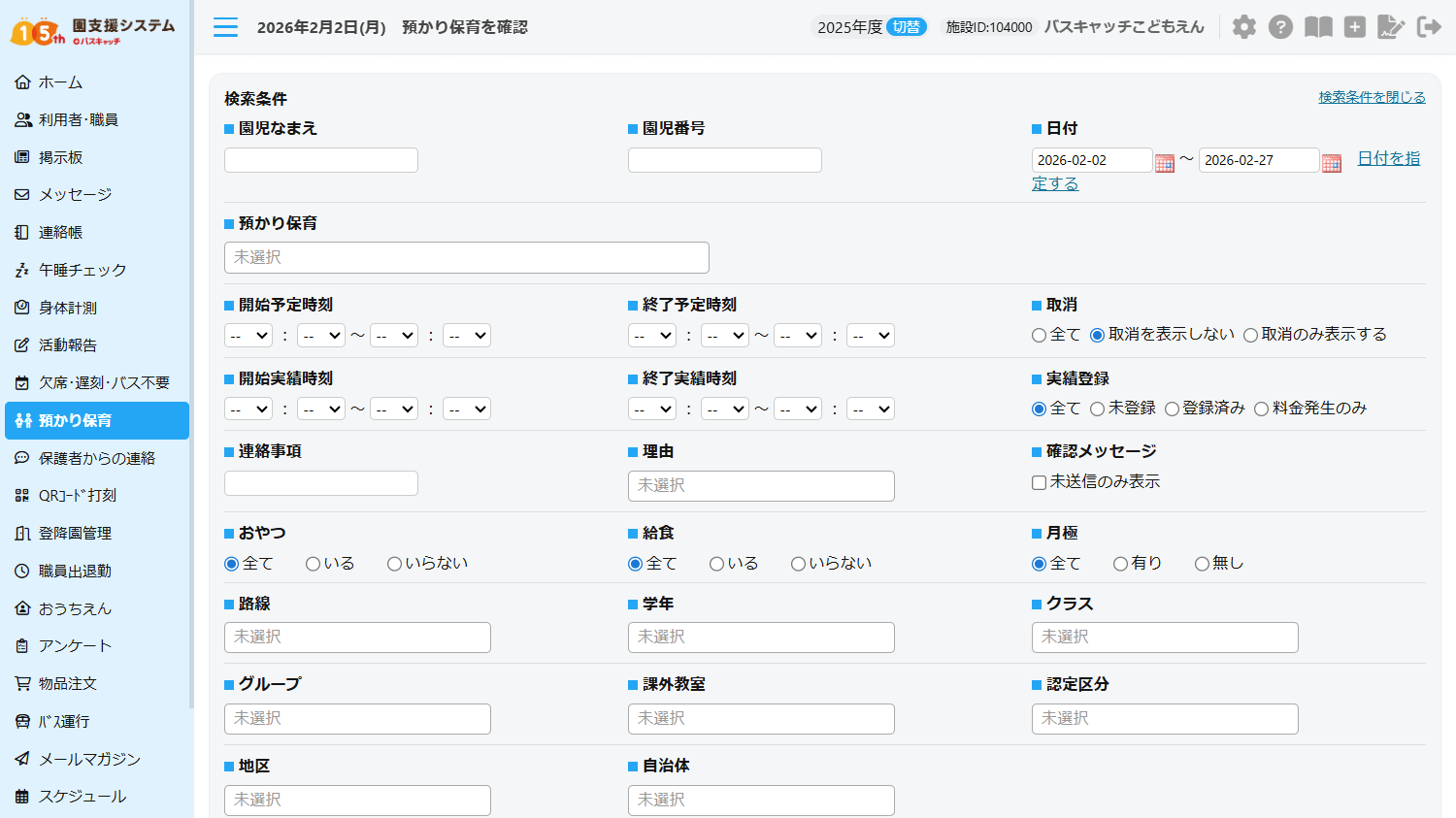Image resolution: width=1456 pixels, height=818 pixels.
Task: Click the hamburger menu icon
Action: (x=225, y=27)
